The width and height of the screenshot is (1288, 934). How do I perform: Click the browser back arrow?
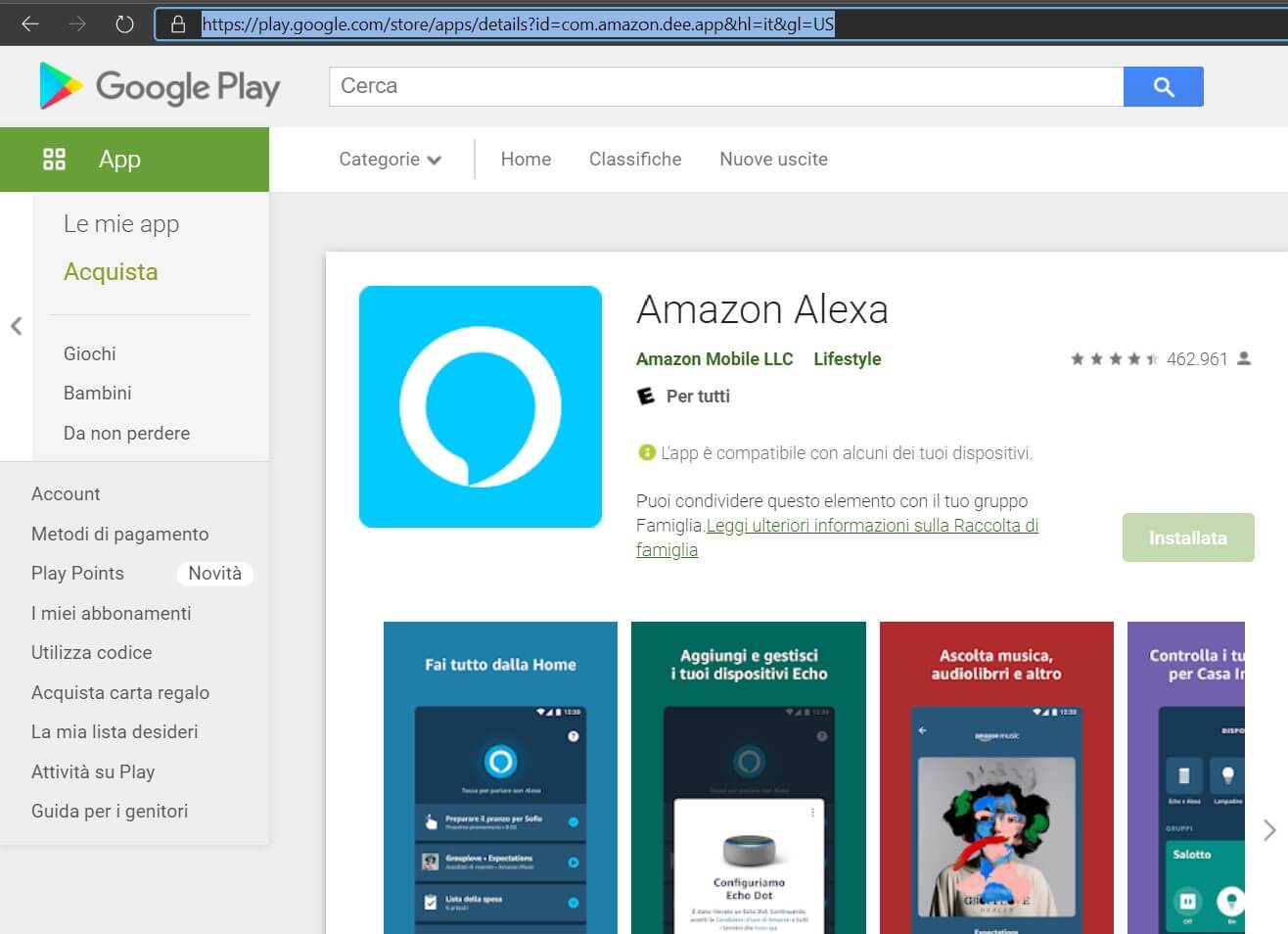[x=30, y=23]
